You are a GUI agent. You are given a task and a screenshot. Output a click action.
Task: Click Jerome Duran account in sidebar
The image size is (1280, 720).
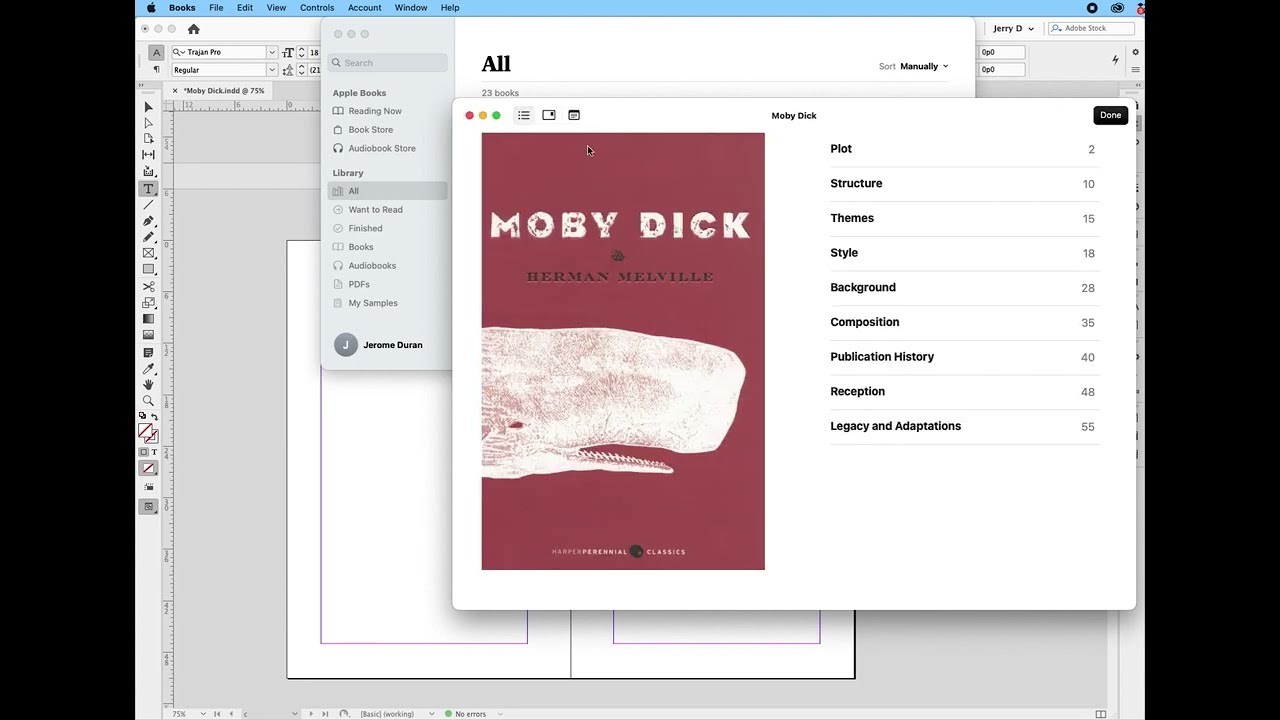[x=378, y=345]
